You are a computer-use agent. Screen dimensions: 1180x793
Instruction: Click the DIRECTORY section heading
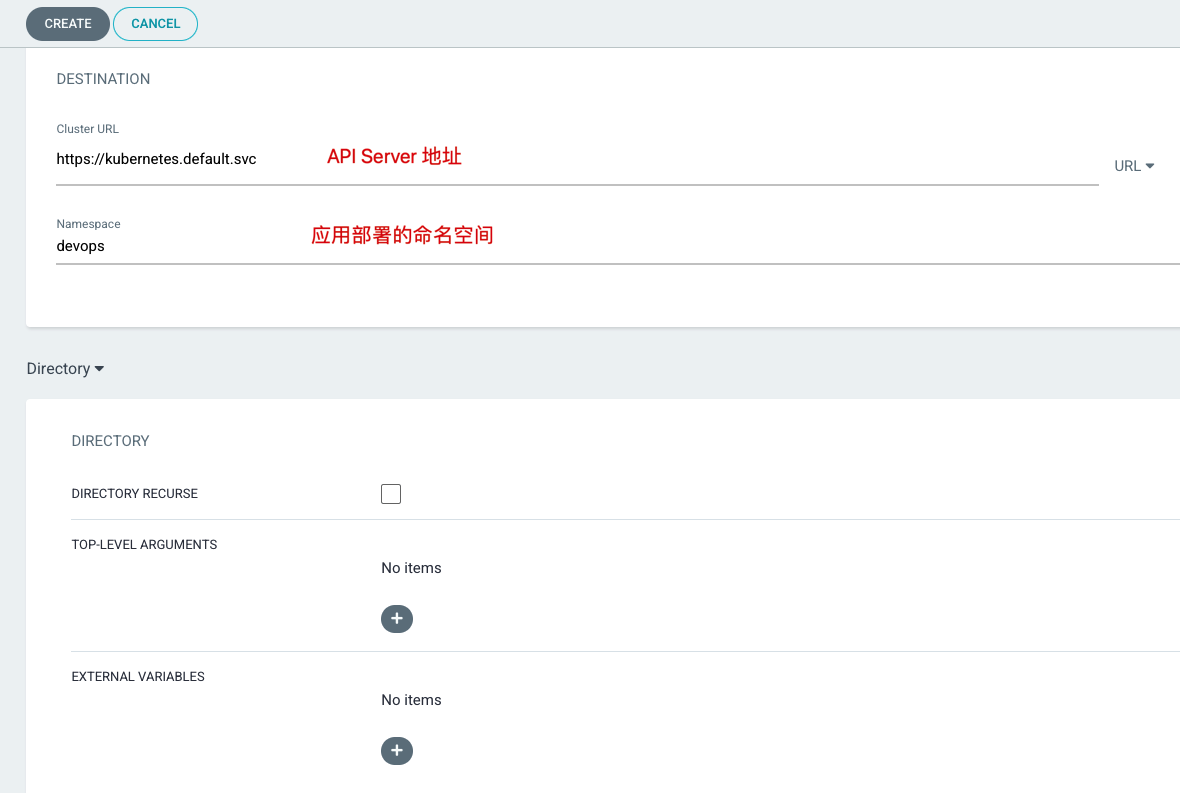[111, 441]
